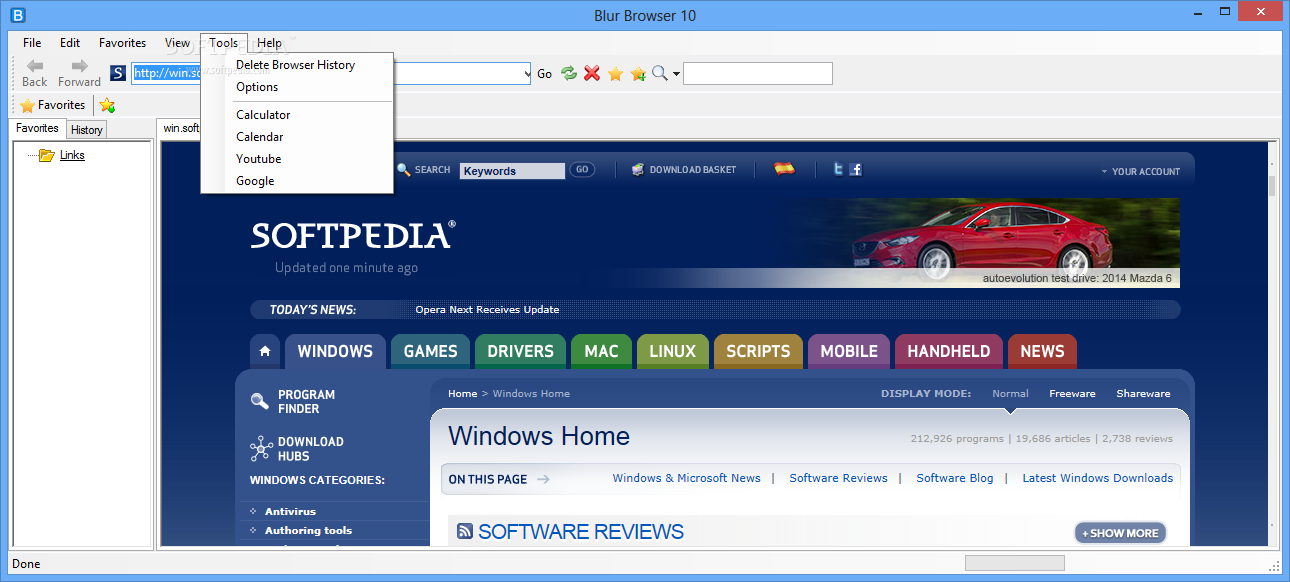Click the Download Hubs network icon
This screenshot has height=582, width=1290.
(x=261, y=448)
